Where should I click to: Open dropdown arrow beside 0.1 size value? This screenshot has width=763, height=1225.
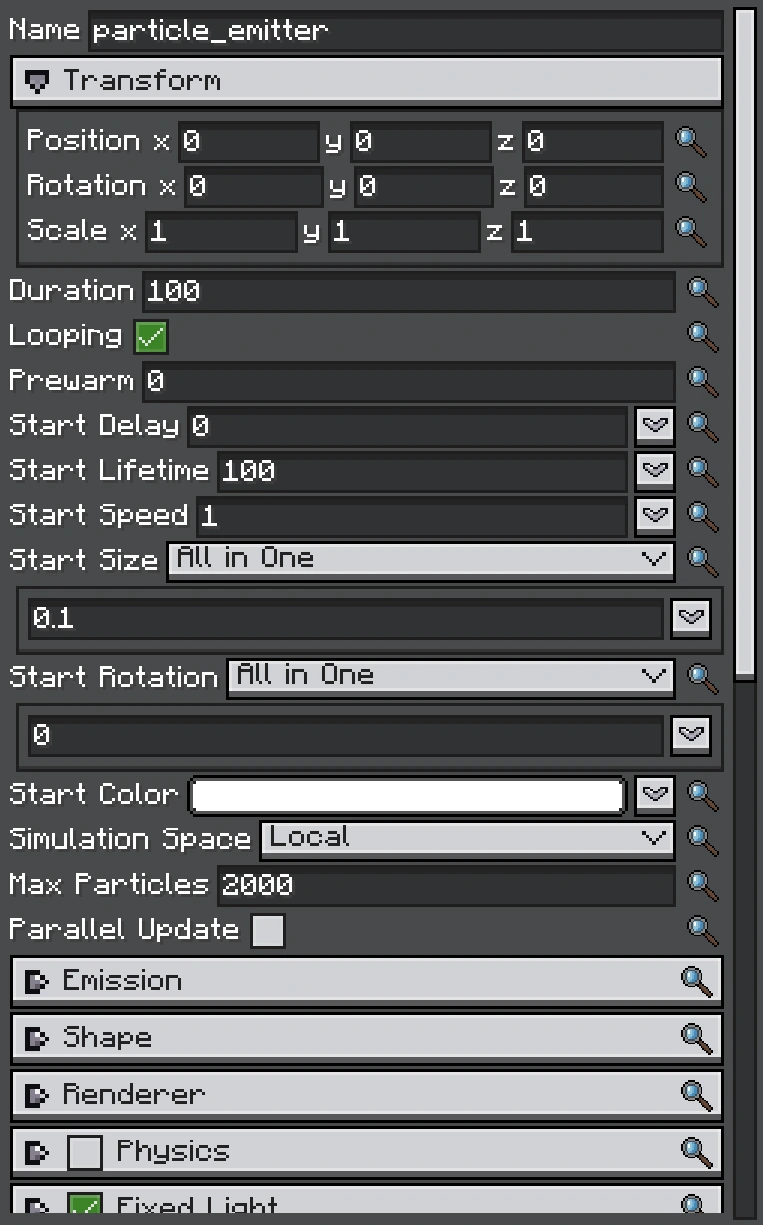click(x=691, y=619)
